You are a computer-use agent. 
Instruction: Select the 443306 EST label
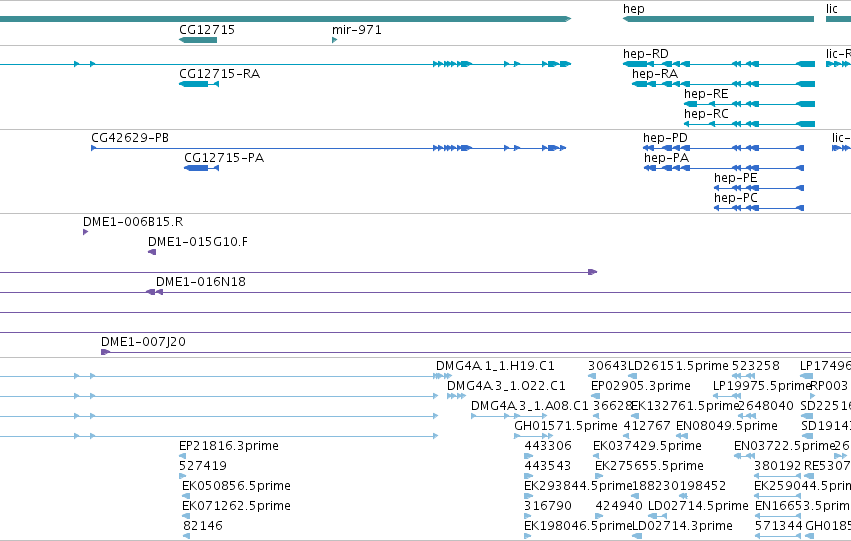pyautogui.click(x=548, y=446)
